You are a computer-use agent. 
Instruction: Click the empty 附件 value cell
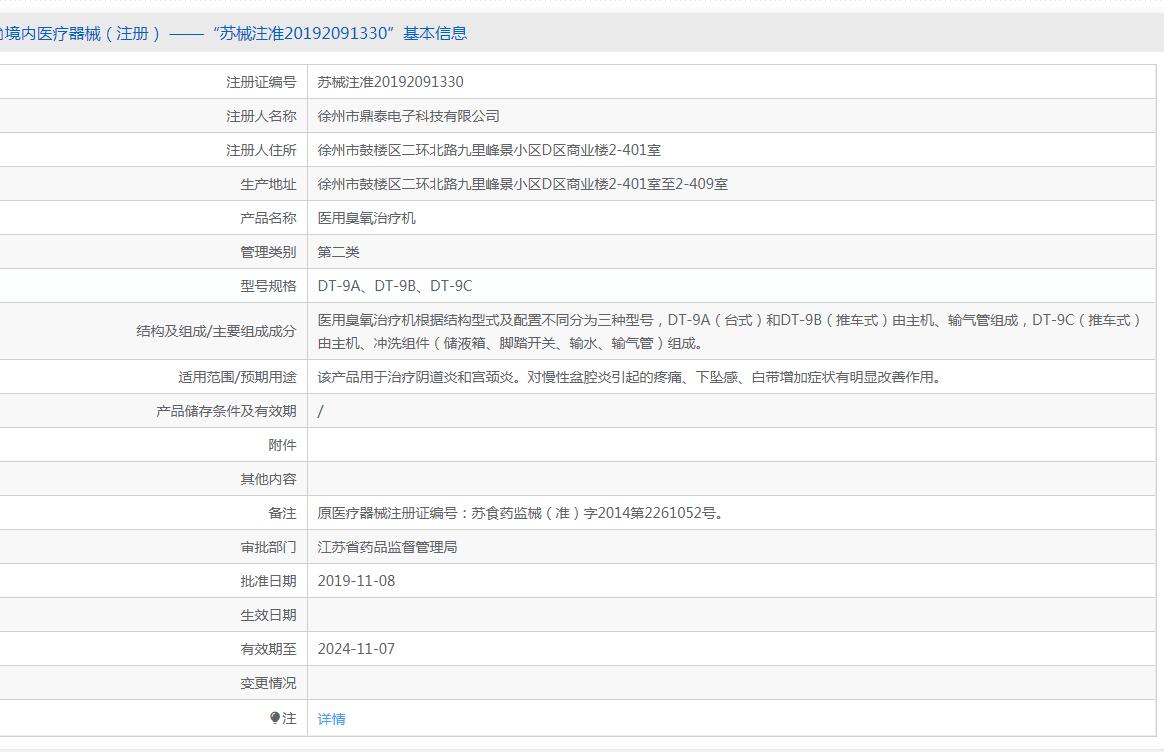click(730, 445)
